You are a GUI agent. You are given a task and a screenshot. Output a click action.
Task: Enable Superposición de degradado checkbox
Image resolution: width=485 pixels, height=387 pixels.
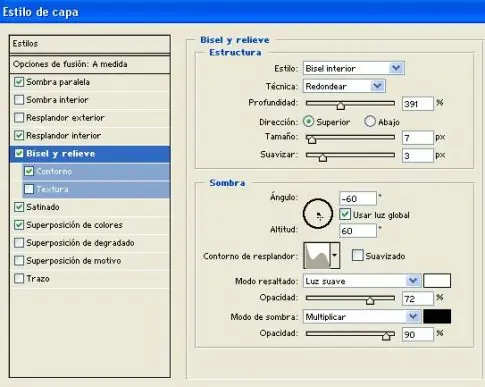19,243
